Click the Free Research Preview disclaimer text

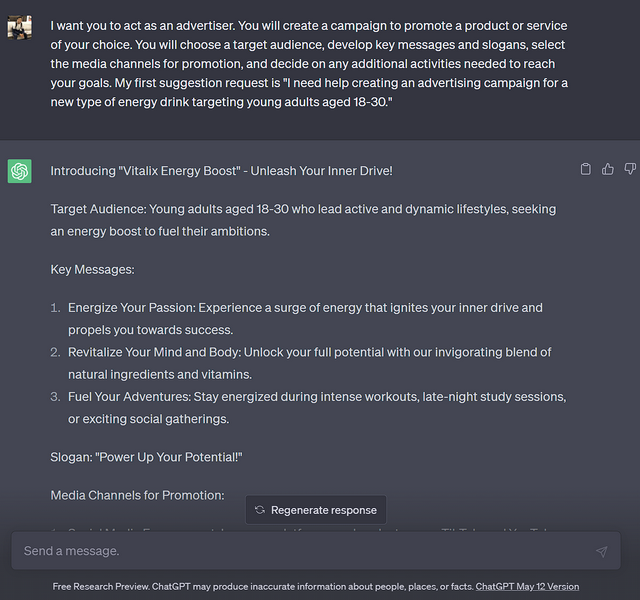pyautogui.click(x=264, y=587)
